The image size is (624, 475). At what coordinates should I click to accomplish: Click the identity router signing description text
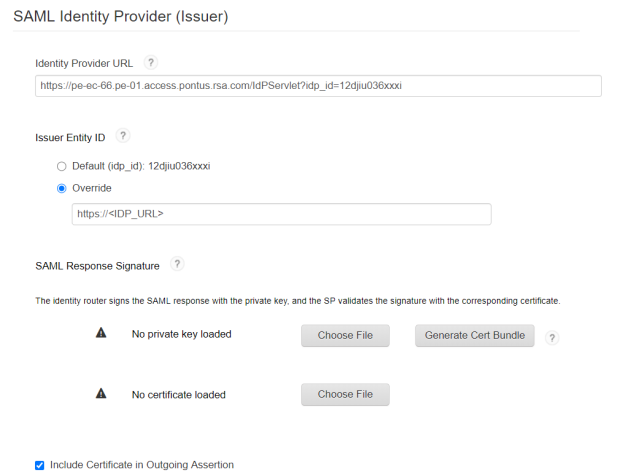click(x=297, y=300)
